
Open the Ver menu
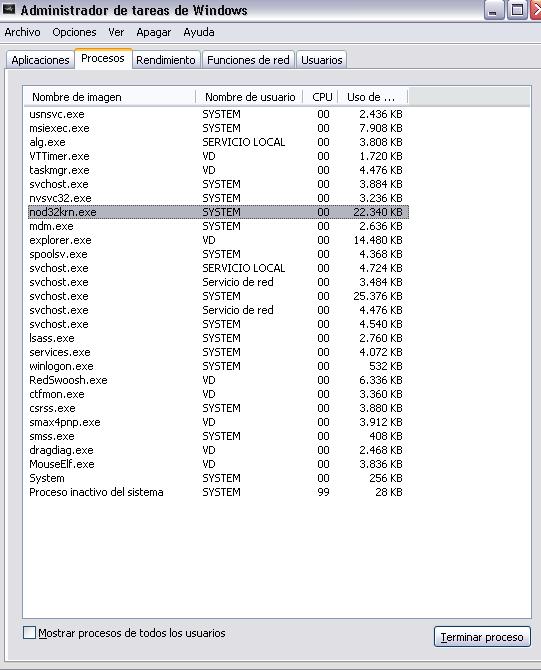click(116, 32)
